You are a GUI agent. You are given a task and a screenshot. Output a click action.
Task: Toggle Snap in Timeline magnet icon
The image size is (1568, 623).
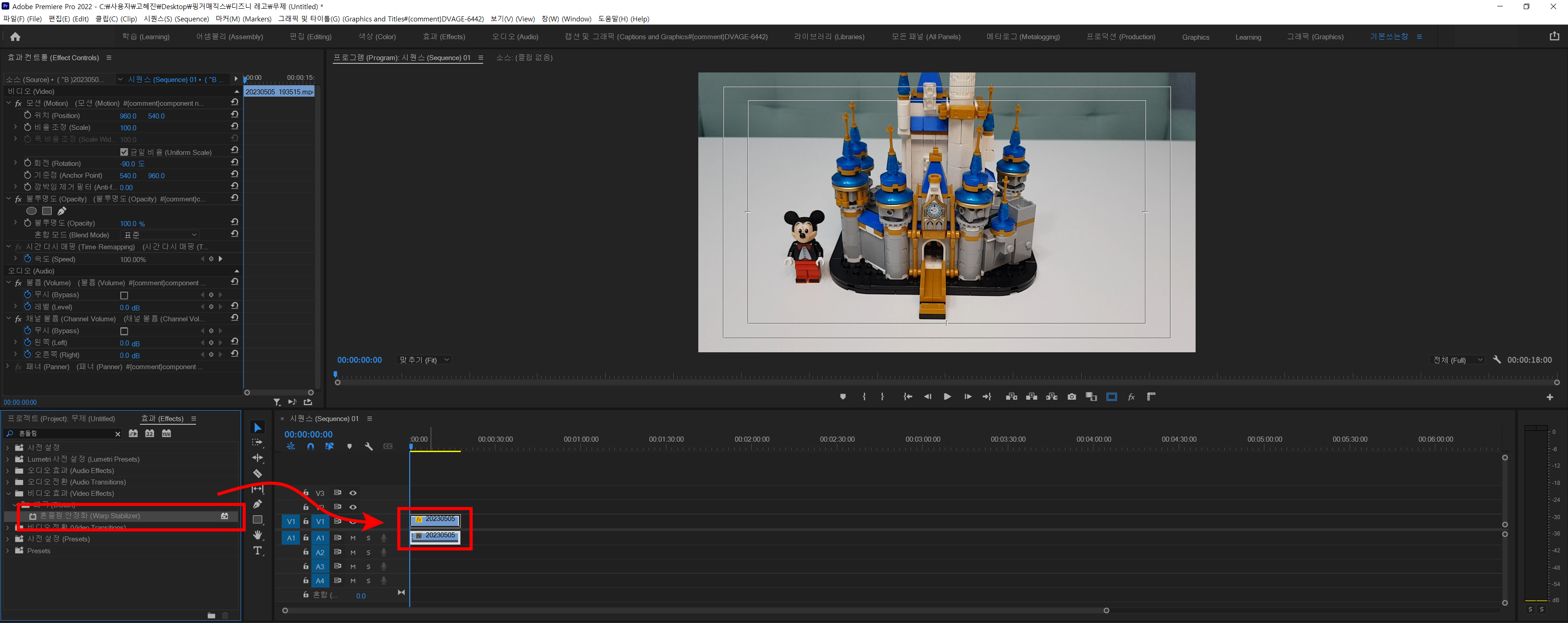click(x=310, y=447)
